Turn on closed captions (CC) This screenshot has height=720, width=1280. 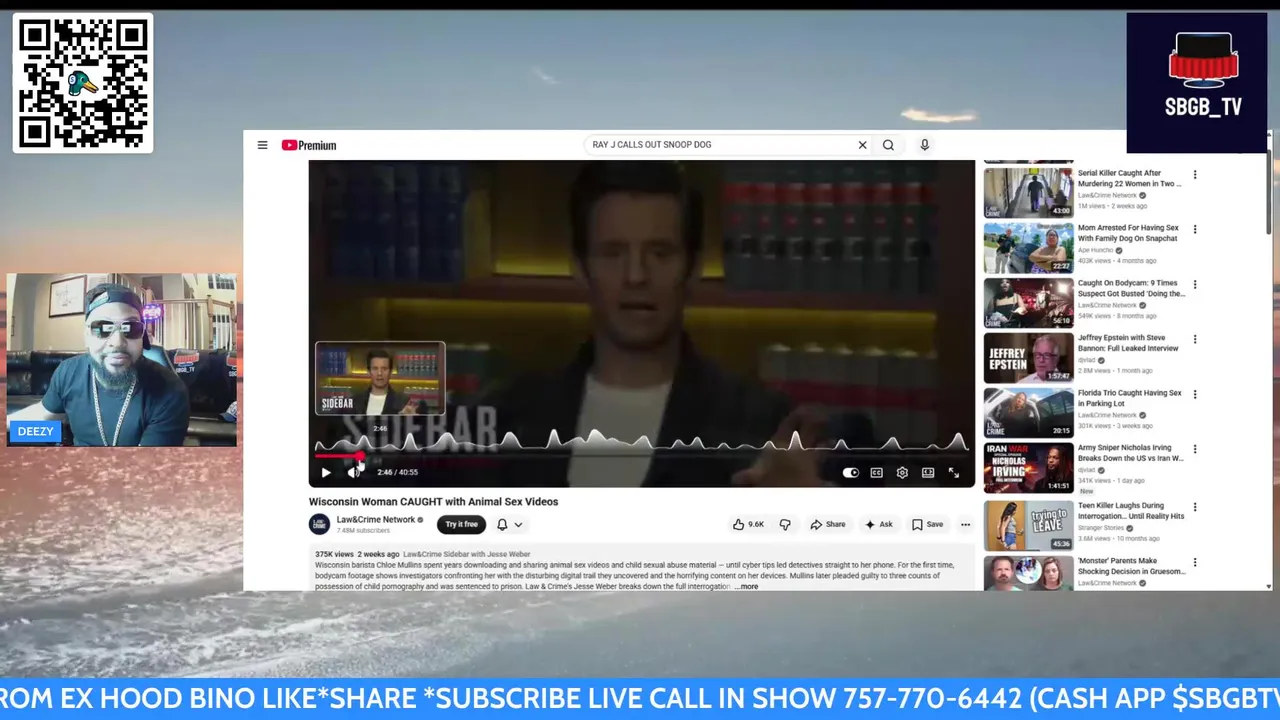[x=876, y=472]
